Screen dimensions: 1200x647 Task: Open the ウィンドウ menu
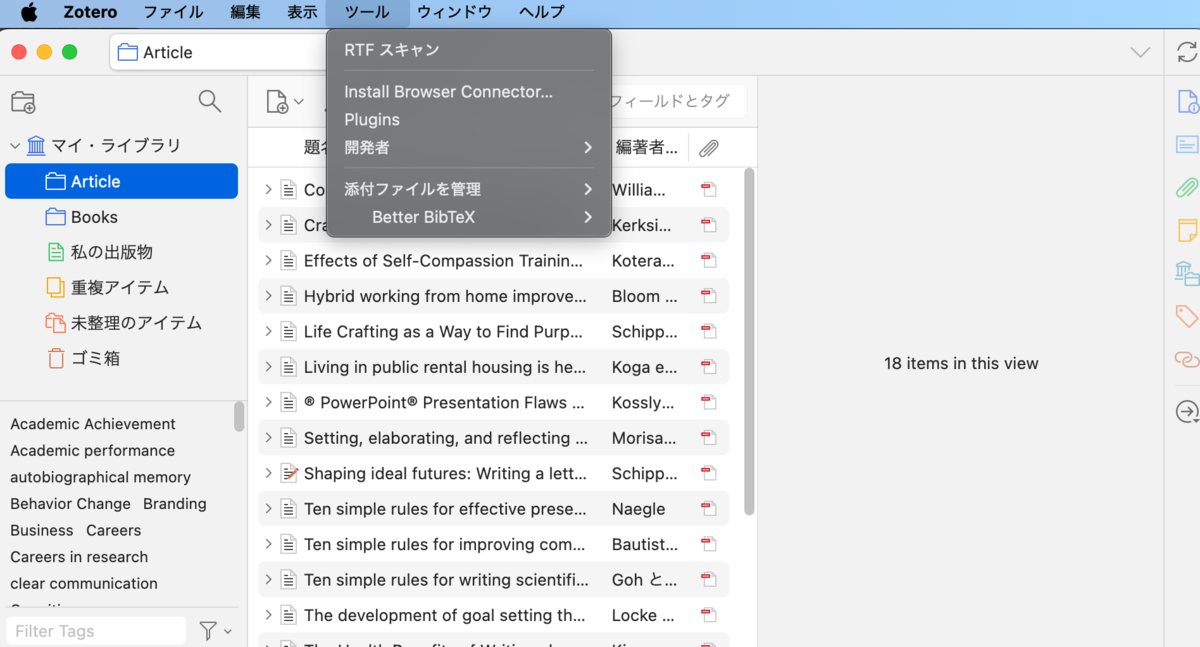click(x=454, y=13)
